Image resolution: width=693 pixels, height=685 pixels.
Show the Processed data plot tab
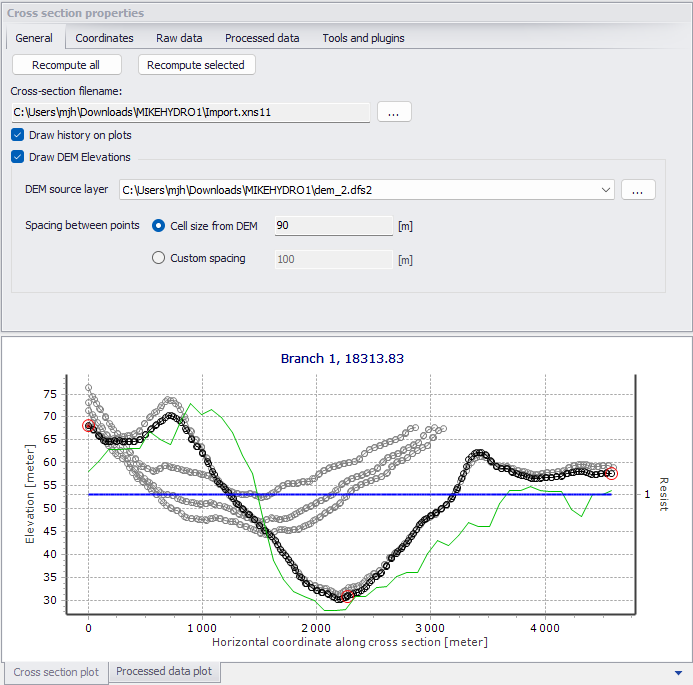point(164,671)
